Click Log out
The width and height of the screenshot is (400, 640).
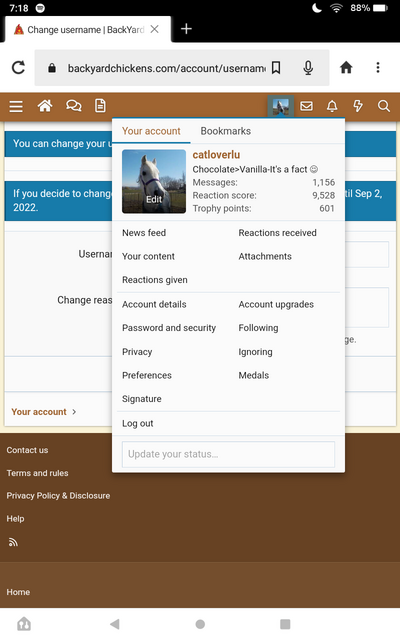138,424
